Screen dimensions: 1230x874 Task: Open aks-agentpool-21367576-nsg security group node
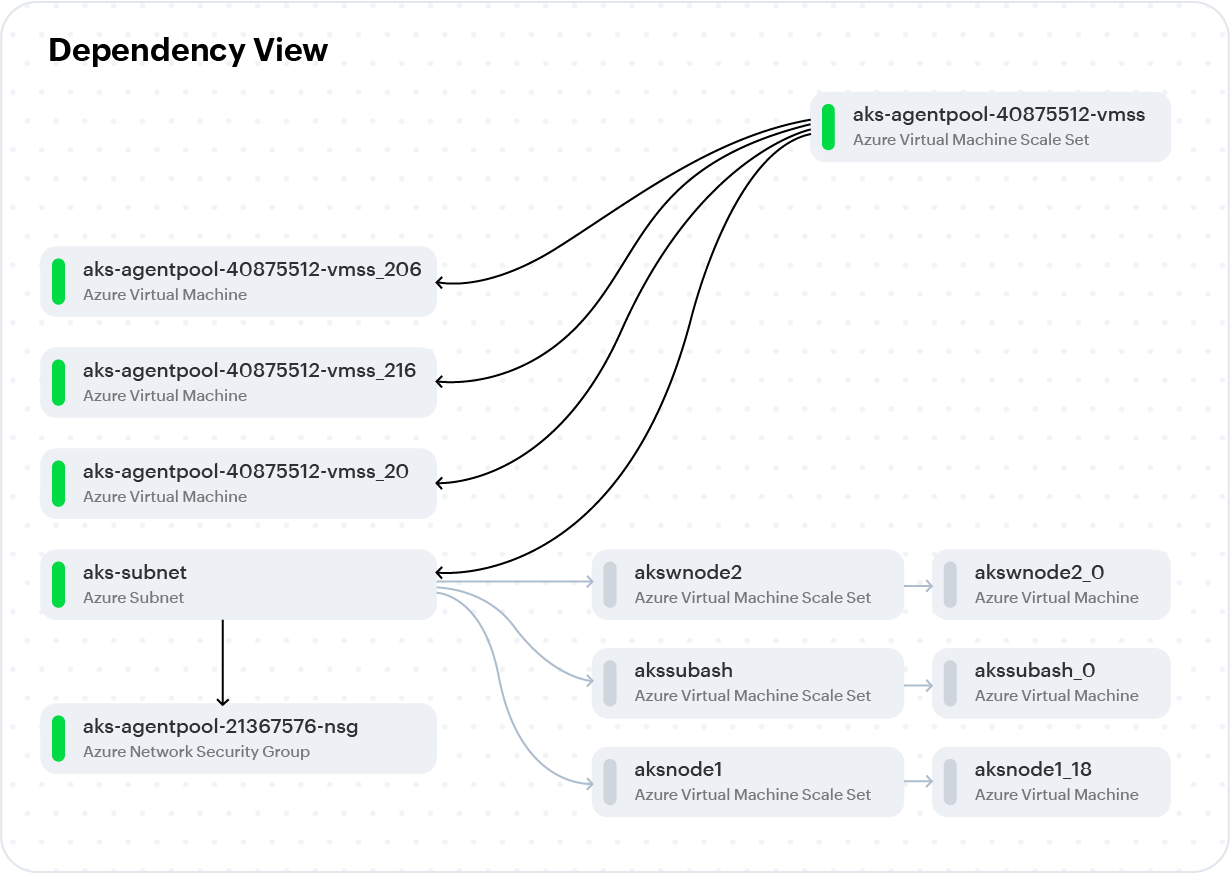pyautogui.click(x=238, y=739)
